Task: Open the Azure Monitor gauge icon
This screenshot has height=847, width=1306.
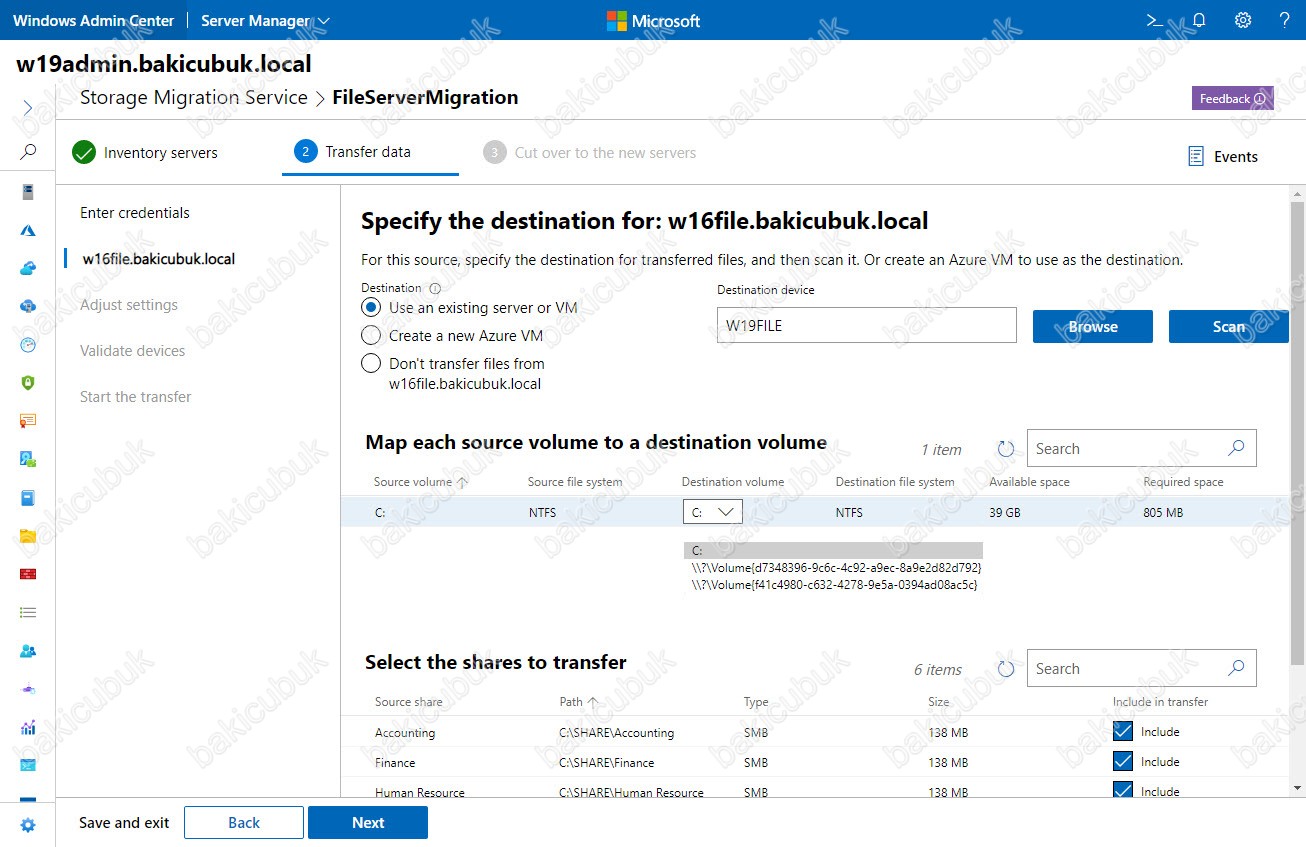Action: coord(28,345)
